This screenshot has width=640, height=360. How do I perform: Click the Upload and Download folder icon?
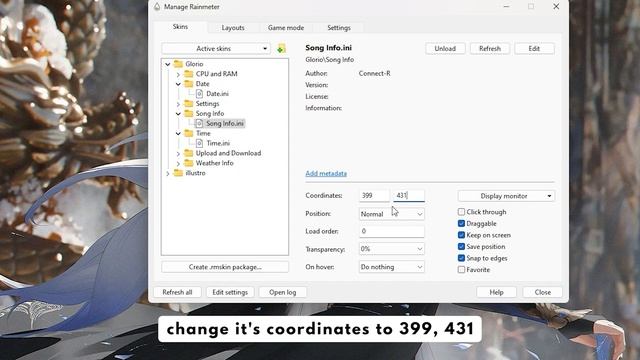point(189,153)
